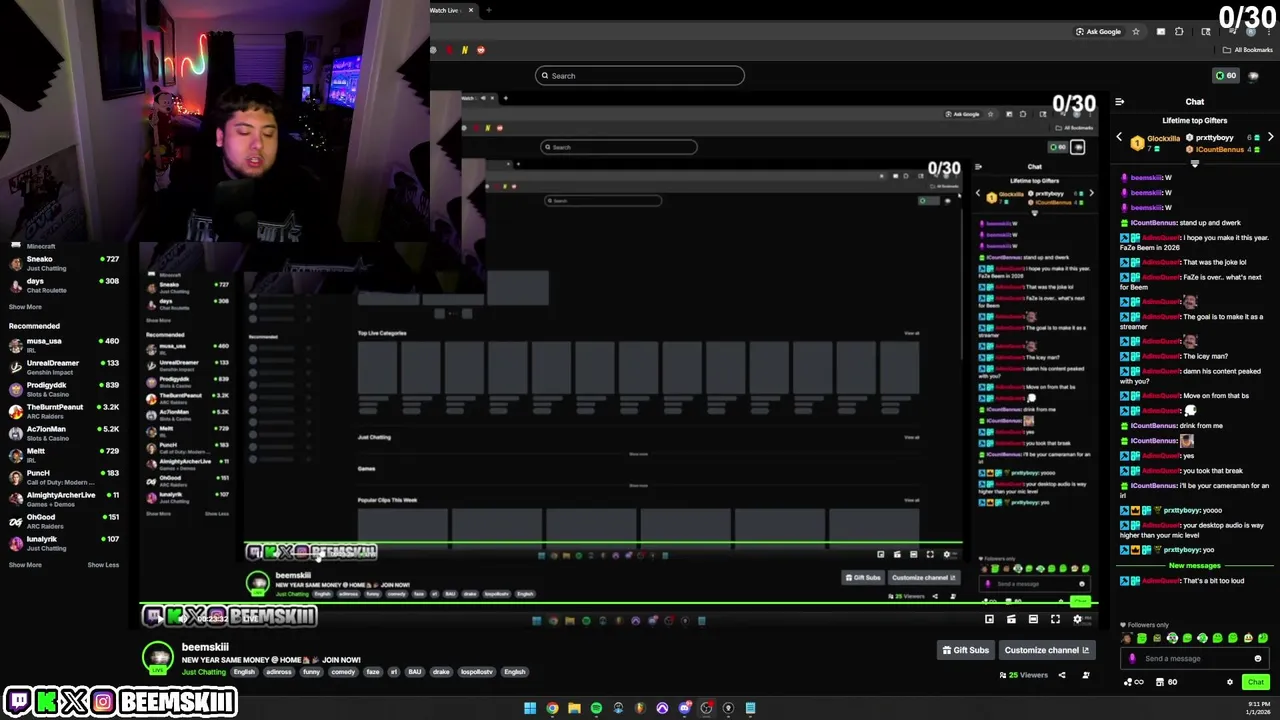Collapse chat using arrow icon beside Chat title
Screen dimensions: 1280x720
(x=1119, y=102)
